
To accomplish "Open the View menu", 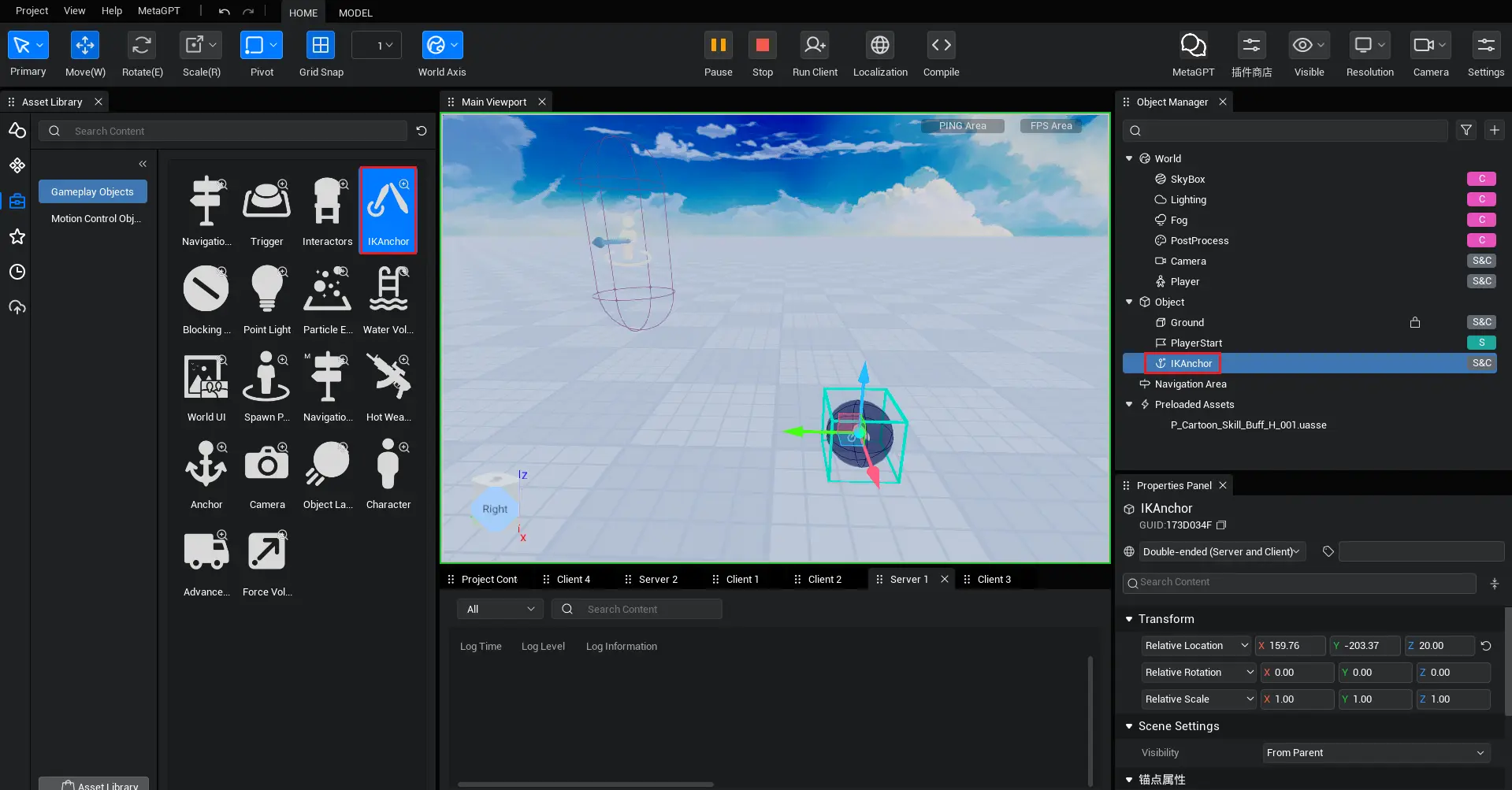I will pos(74,10).
